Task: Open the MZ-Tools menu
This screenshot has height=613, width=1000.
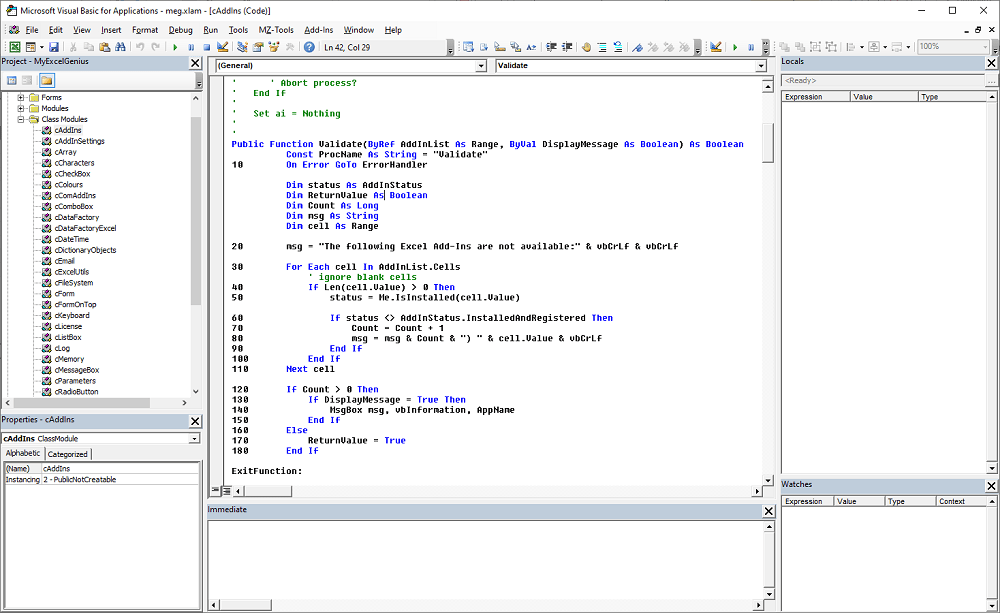Action: [276, 29]
